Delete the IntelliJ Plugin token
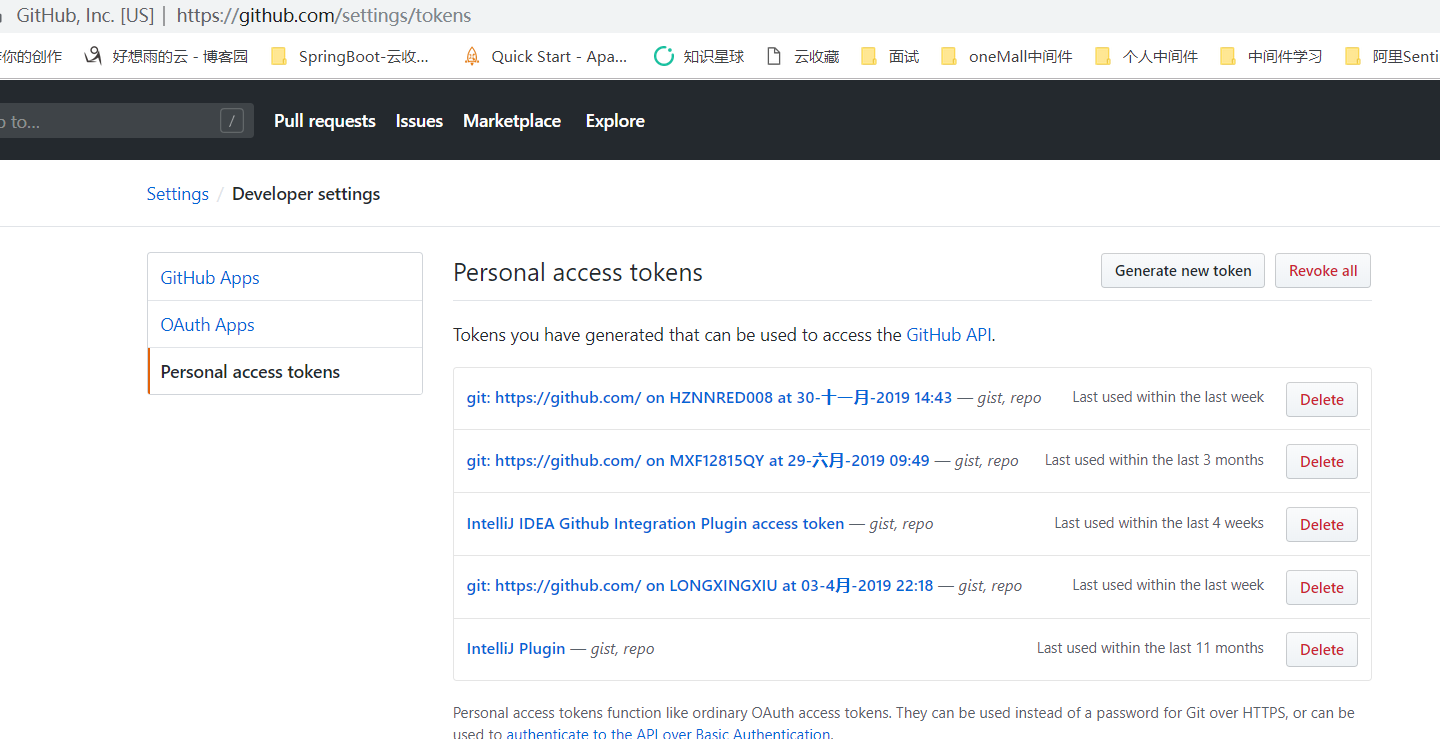Viewport: 1440px width, 739px height. coord(1322,649)
